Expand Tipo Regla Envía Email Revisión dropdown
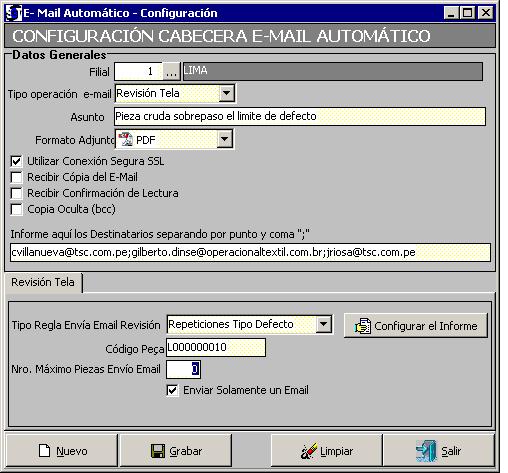Screen dimensions: 508x473 pos(324,324)
